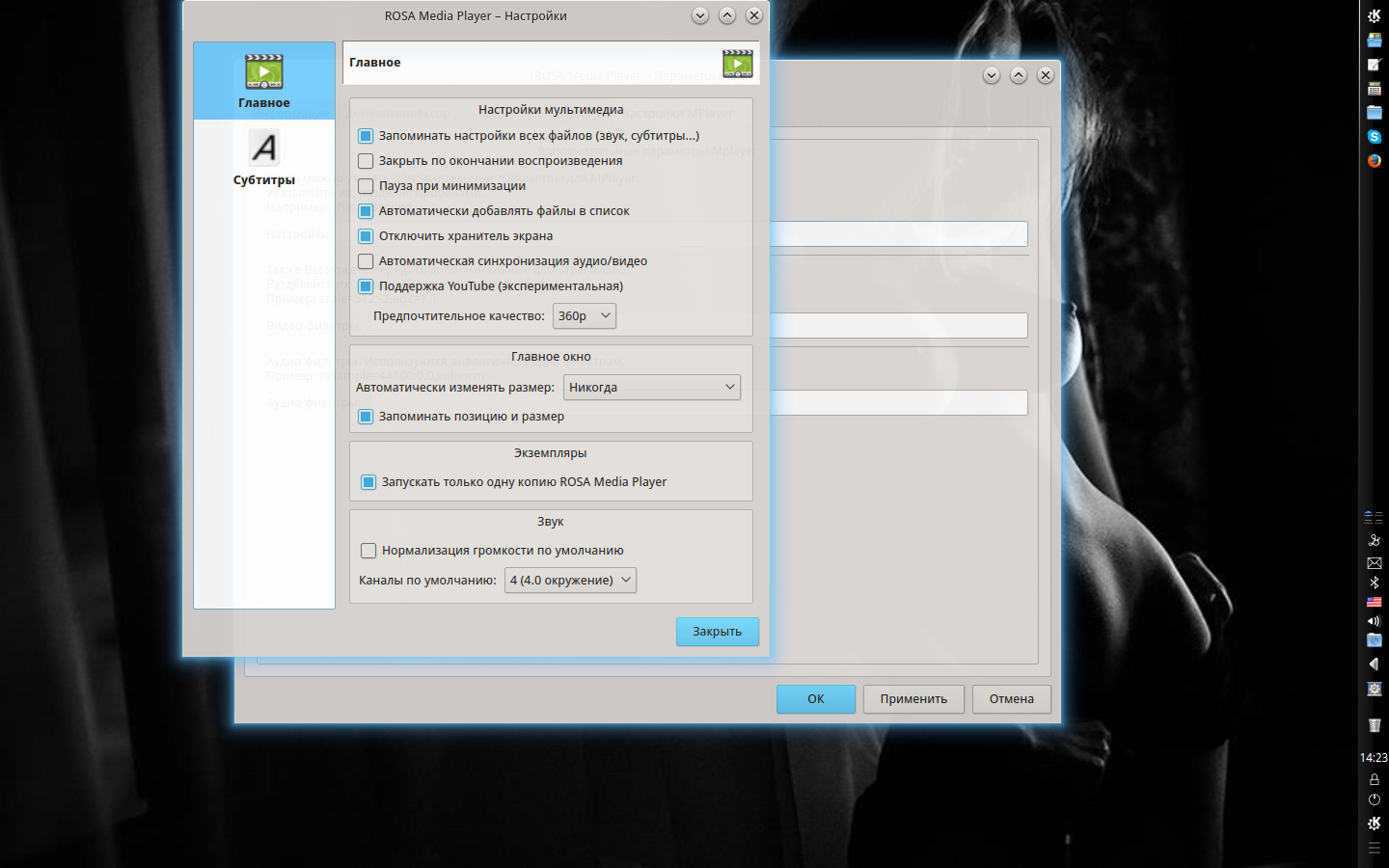Click Применить in the Parameters window
This screenshot has height=868, width=1389.
tap(913, 699)
